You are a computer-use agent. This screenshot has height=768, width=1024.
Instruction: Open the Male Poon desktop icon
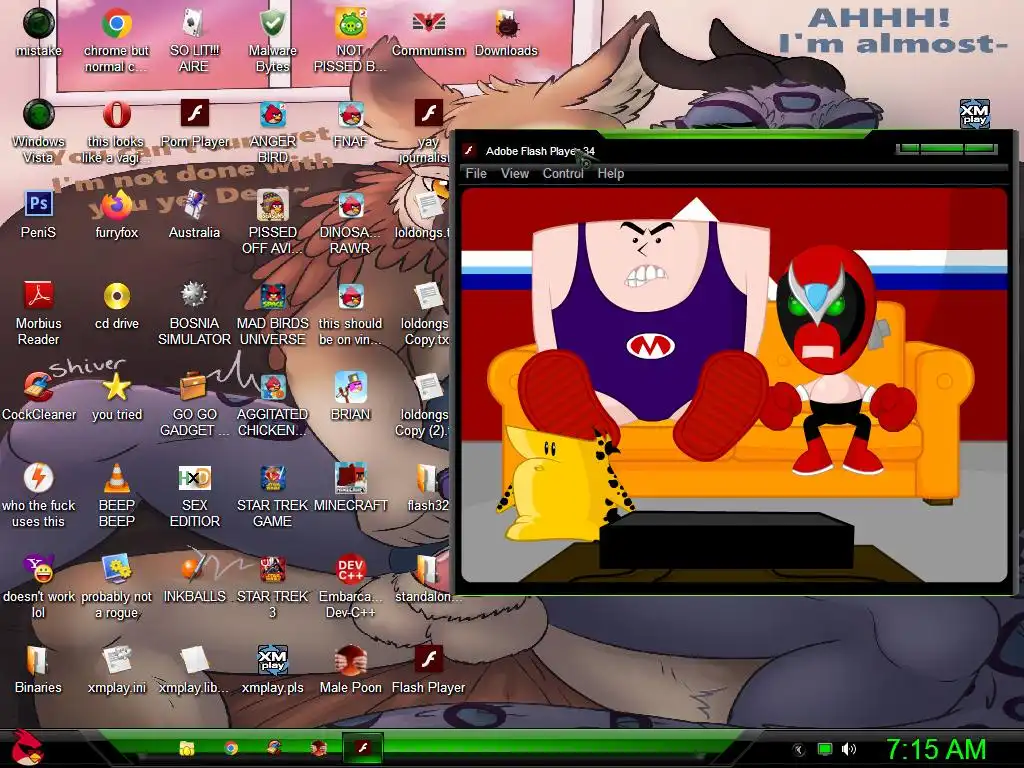350,669
